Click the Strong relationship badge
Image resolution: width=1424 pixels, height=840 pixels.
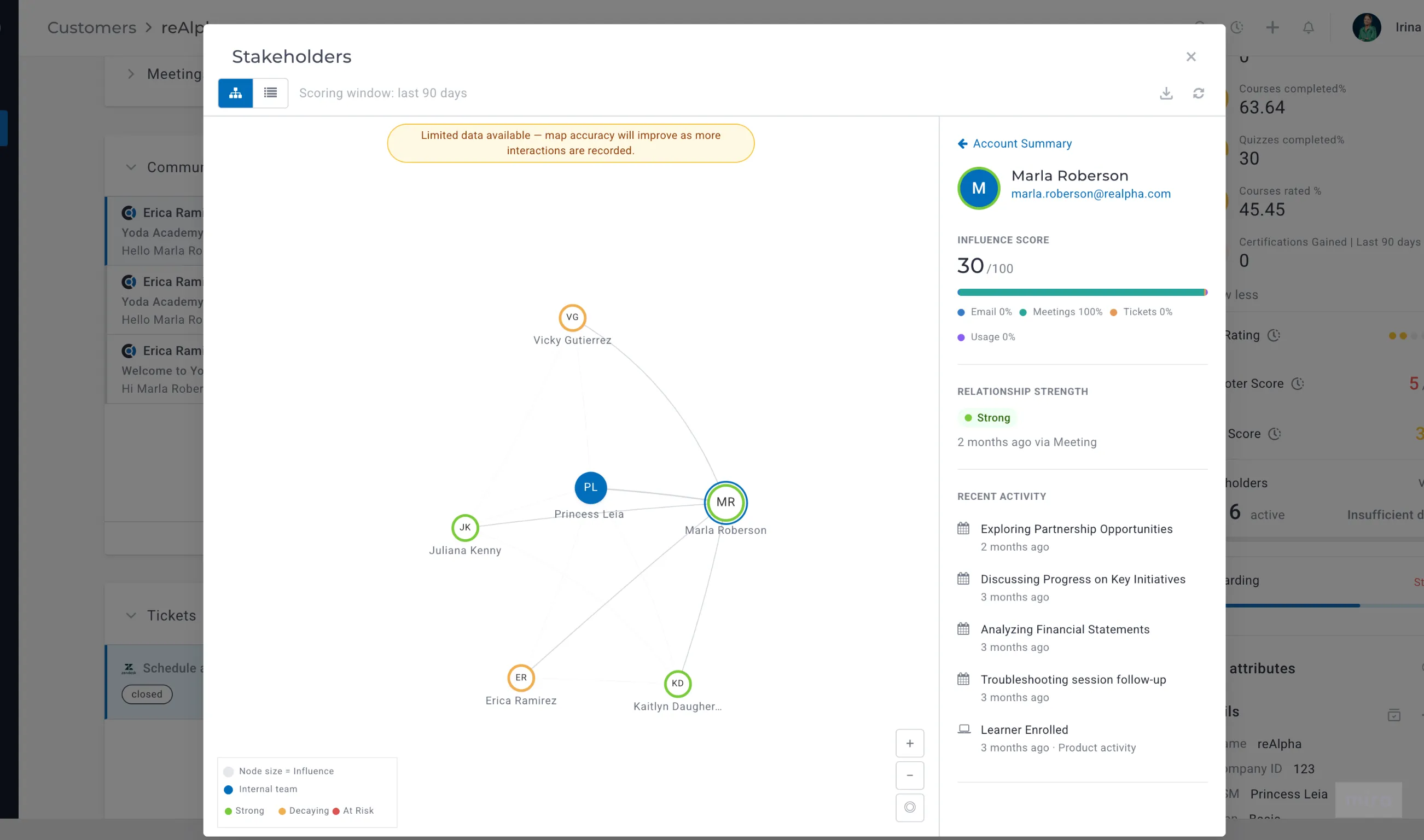click(987, 418)
